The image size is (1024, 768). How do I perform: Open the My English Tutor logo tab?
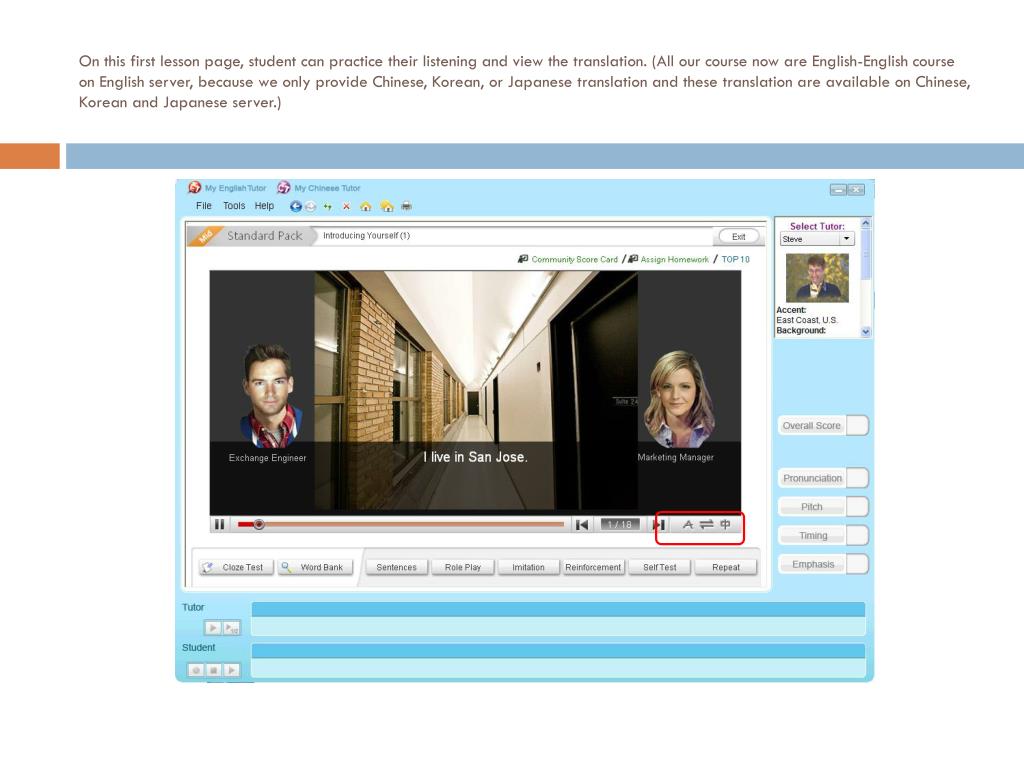pyautogui.click(x=227, y=188)
